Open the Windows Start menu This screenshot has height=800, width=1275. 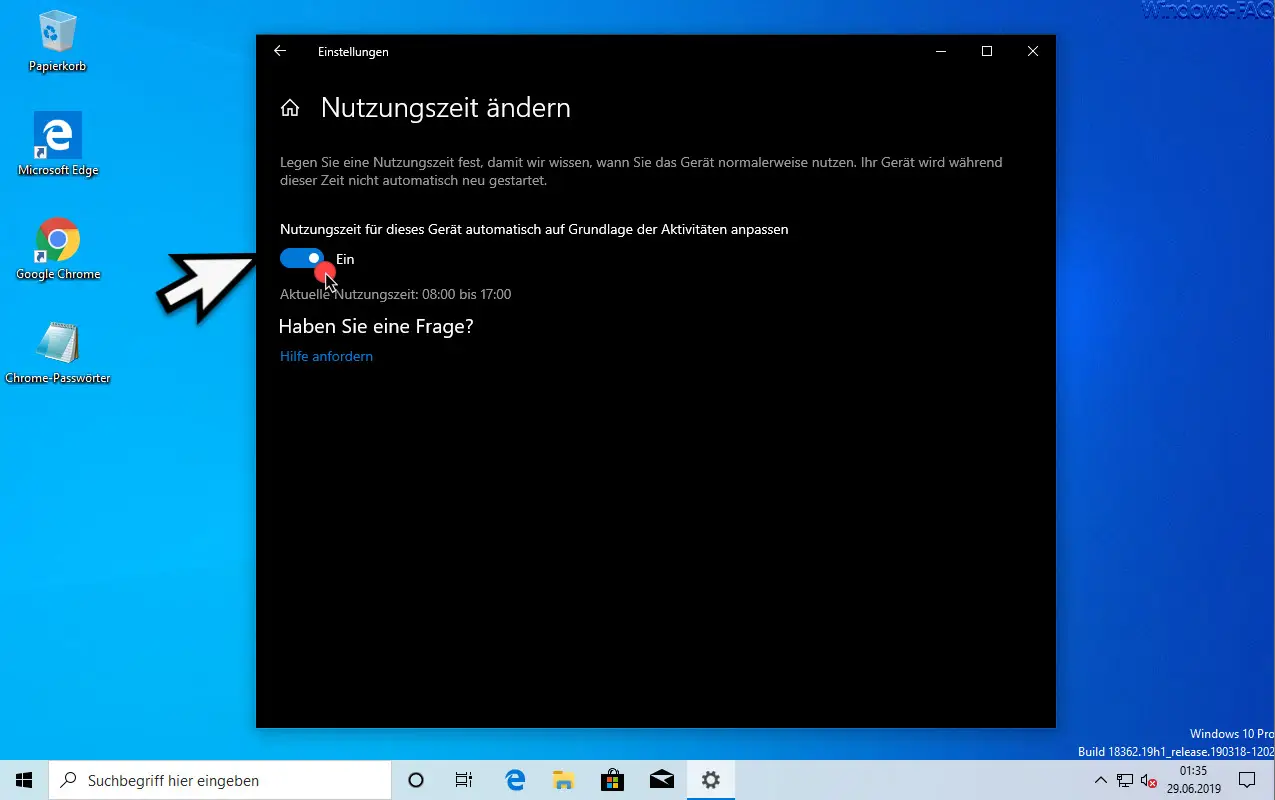coord(24,780)
